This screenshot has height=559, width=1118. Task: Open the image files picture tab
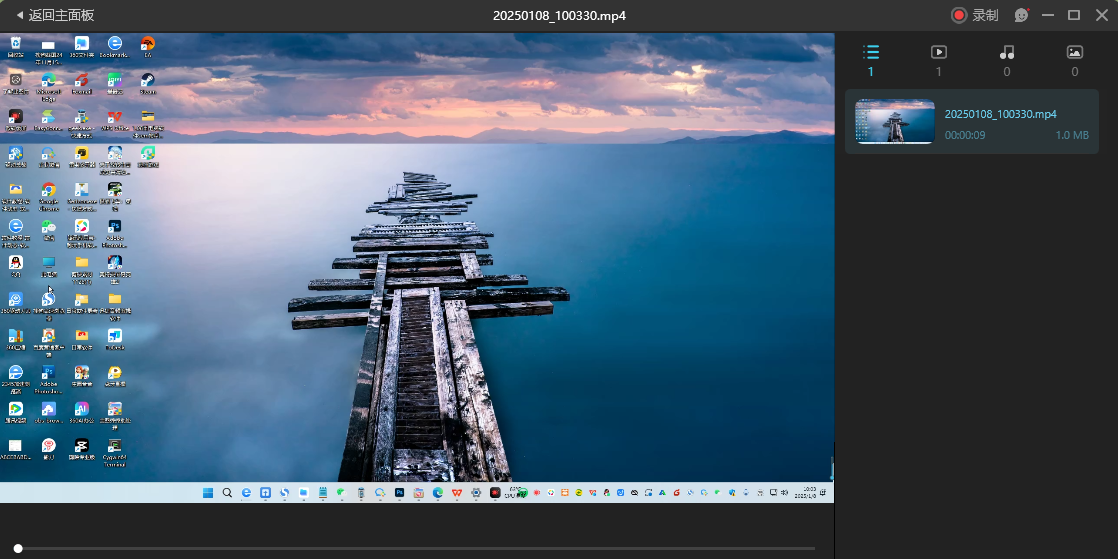1075,59
